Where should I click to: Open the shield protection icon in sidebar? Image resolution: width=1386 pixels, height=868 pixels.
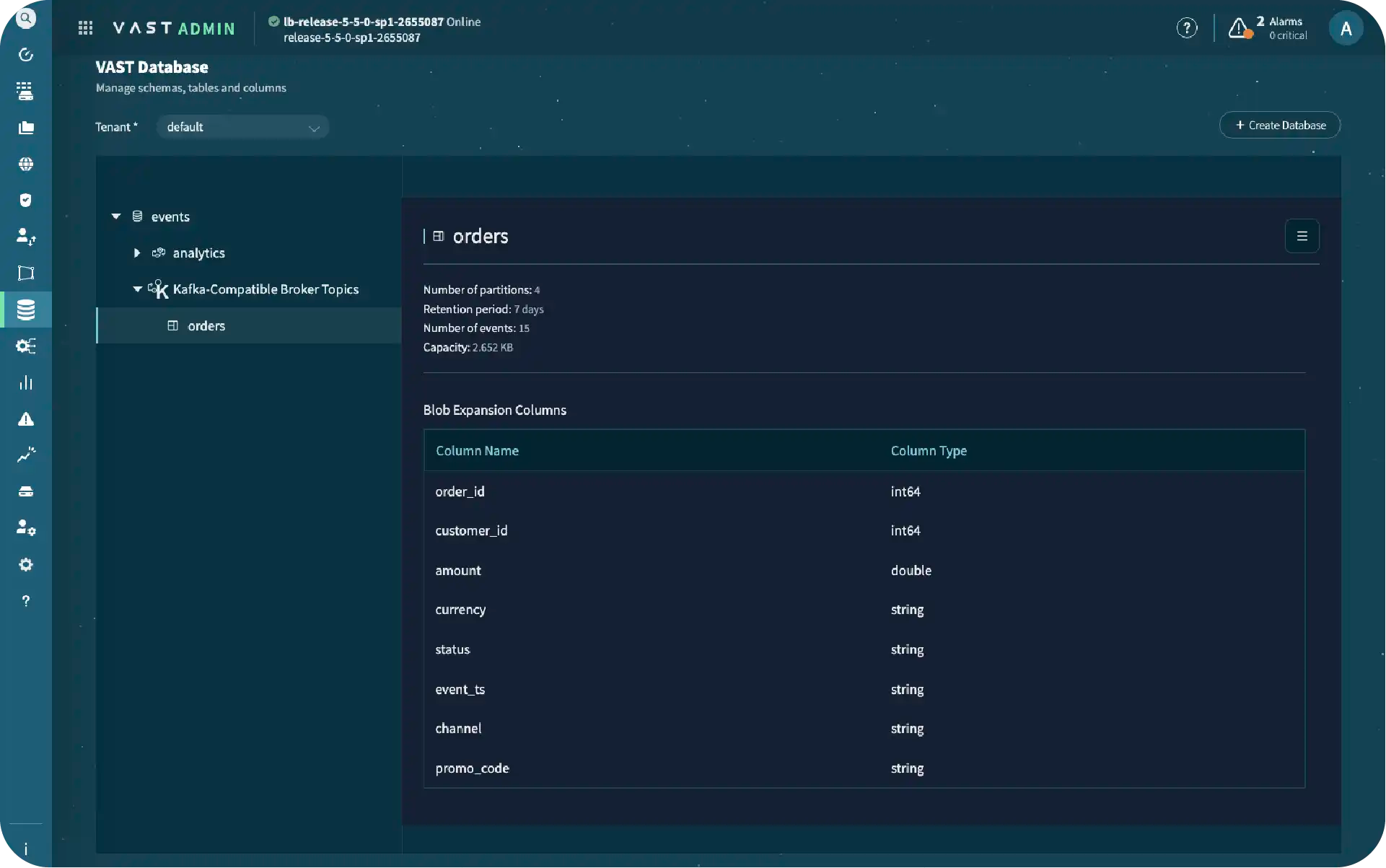coord(26,200)
